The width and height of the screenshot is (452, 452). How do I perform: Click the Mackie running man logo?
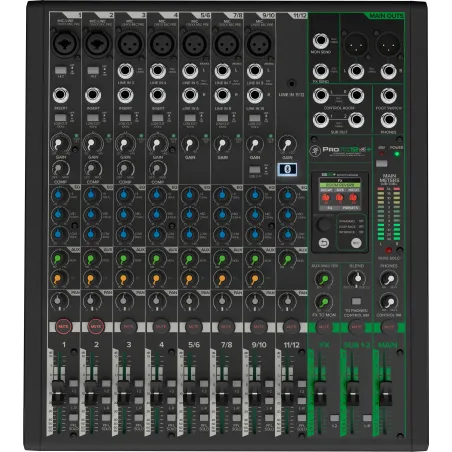click(x=315, y=150)
